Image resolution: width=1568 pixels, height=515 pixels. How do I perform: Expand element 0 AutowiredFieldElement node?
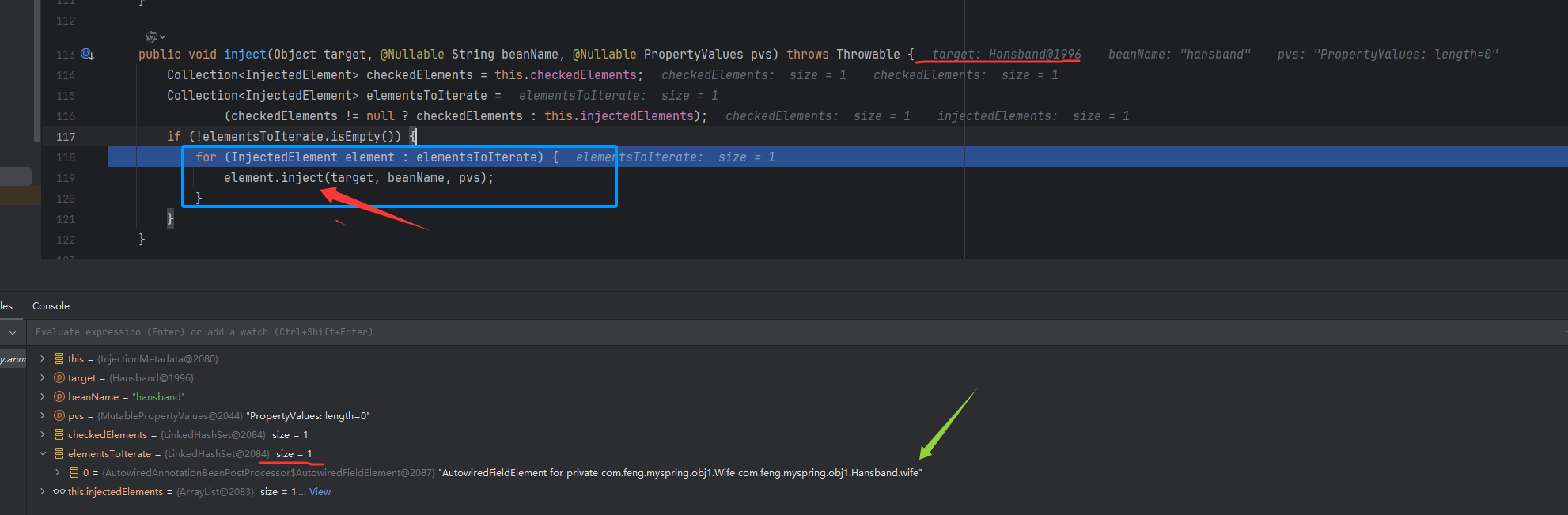click(x=58, y=473)
